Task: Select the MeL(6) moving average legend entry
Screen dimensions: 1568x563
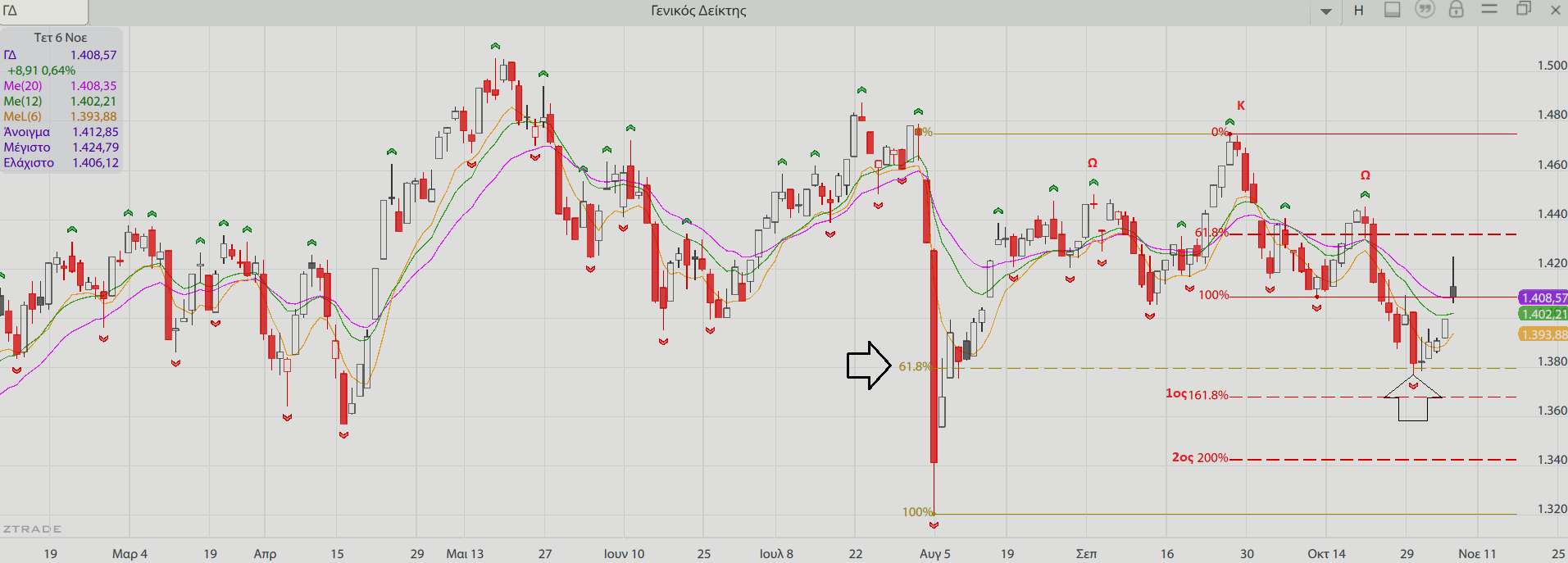Action: pyautogui.click(x=60, y=116)
